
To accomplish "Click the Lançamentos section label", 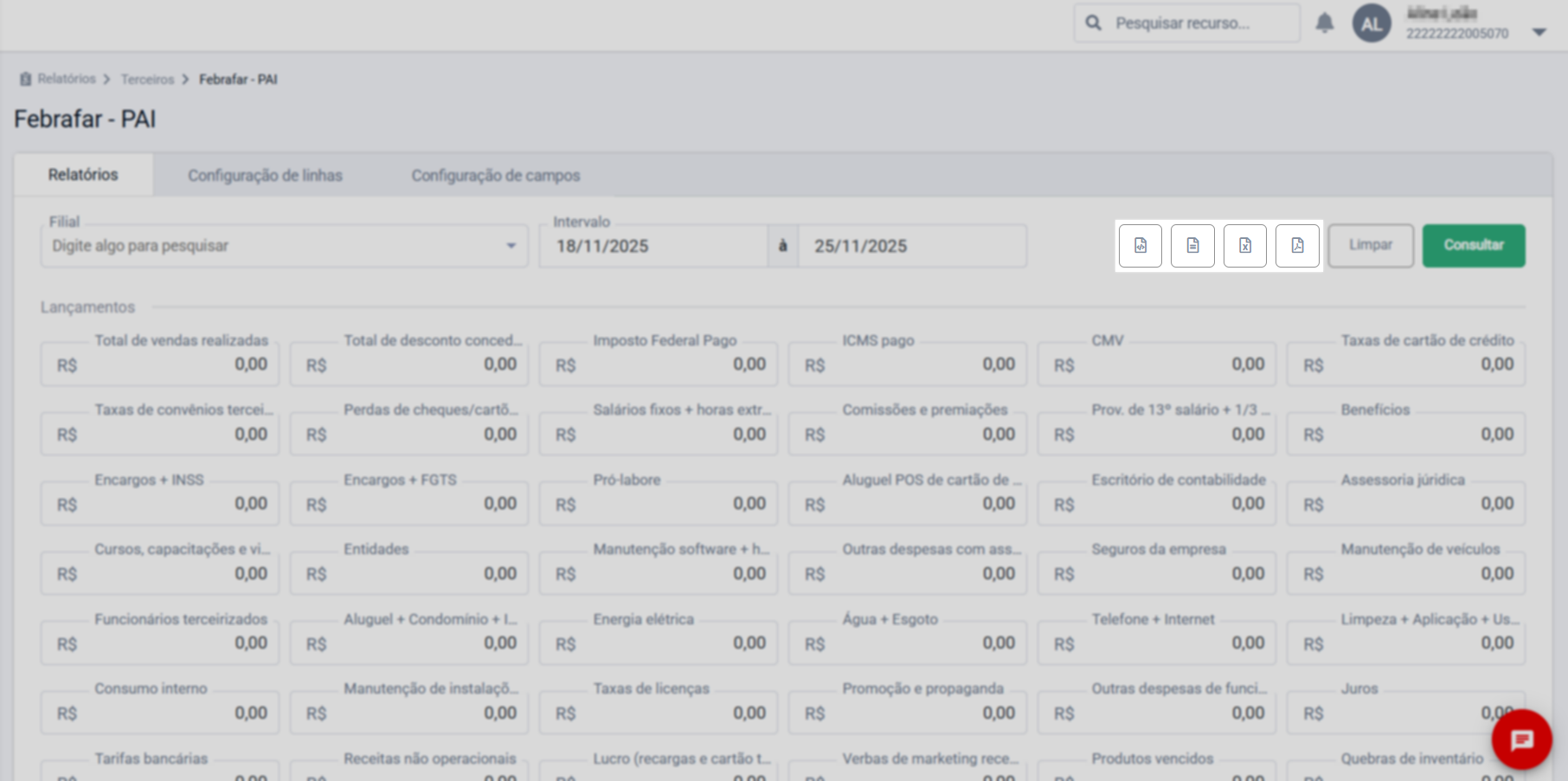I will [87, 307].
